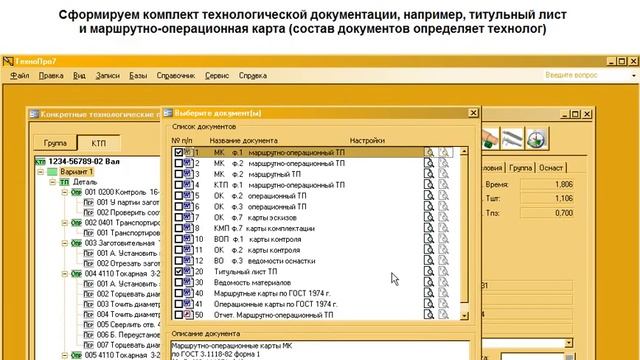The height and width of the screenshot is (360, 640).
Task: Click preview icon for 3 МК ф.2 маршрутный ТП
Action: point(429,174)
